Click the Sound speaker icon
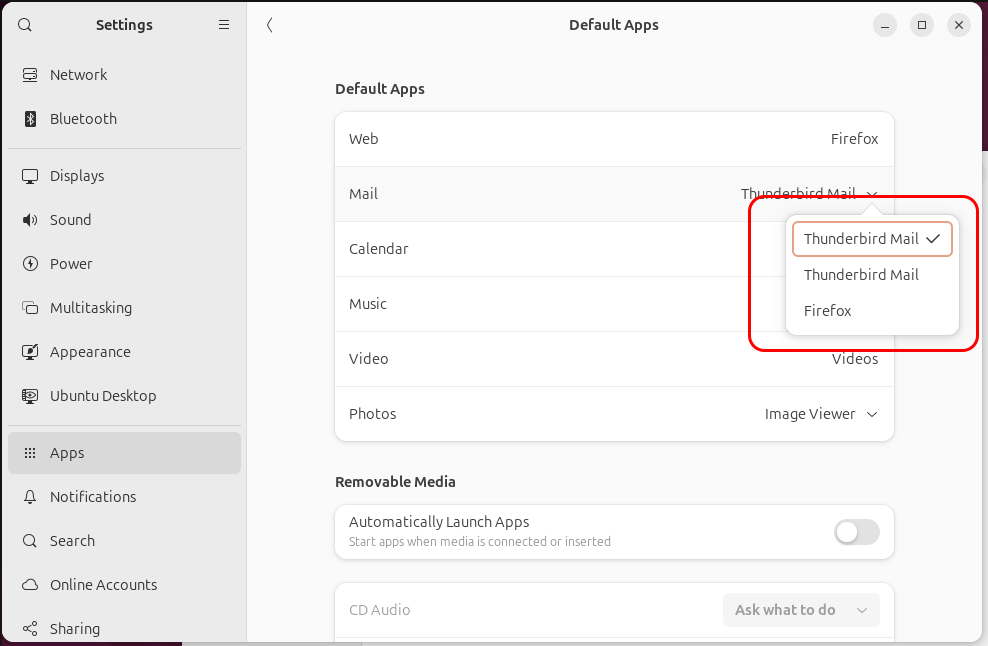This screenshot has height=646, width=988. 30,220
